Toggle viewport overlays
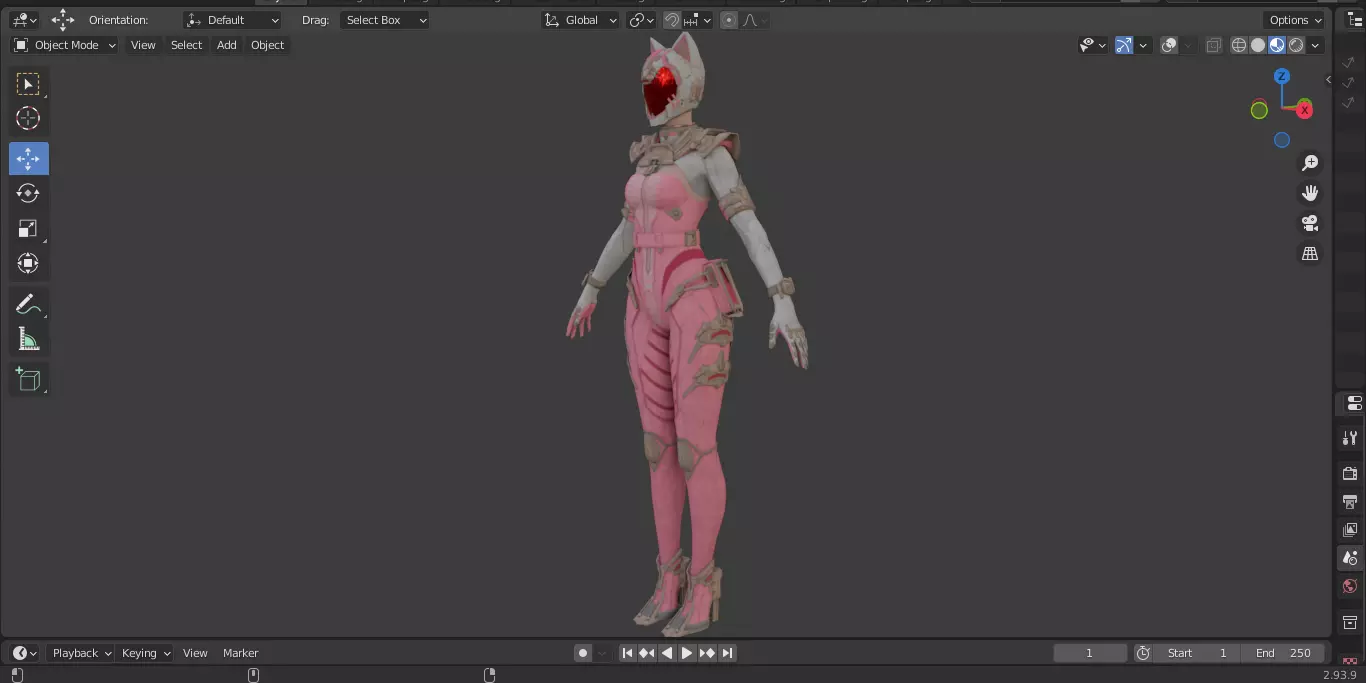1366x683 pixels. 1169,45
